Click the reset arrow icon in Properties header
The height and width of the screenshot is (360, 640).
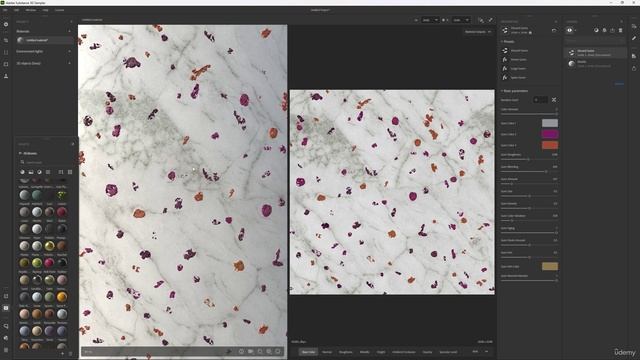554,30
